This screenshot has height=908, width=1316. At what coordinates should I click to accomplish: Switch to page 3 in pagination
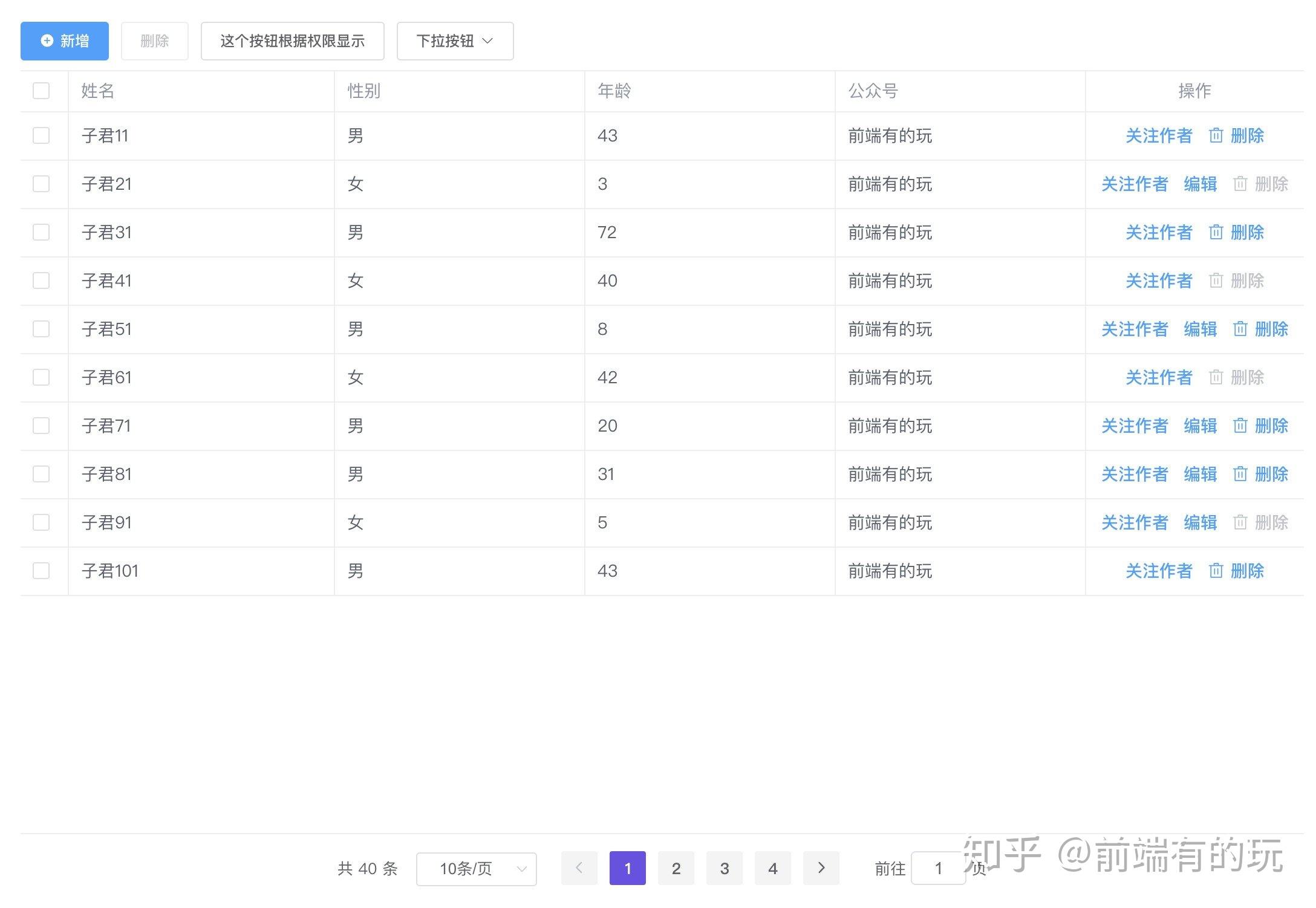tap(724, 868)
